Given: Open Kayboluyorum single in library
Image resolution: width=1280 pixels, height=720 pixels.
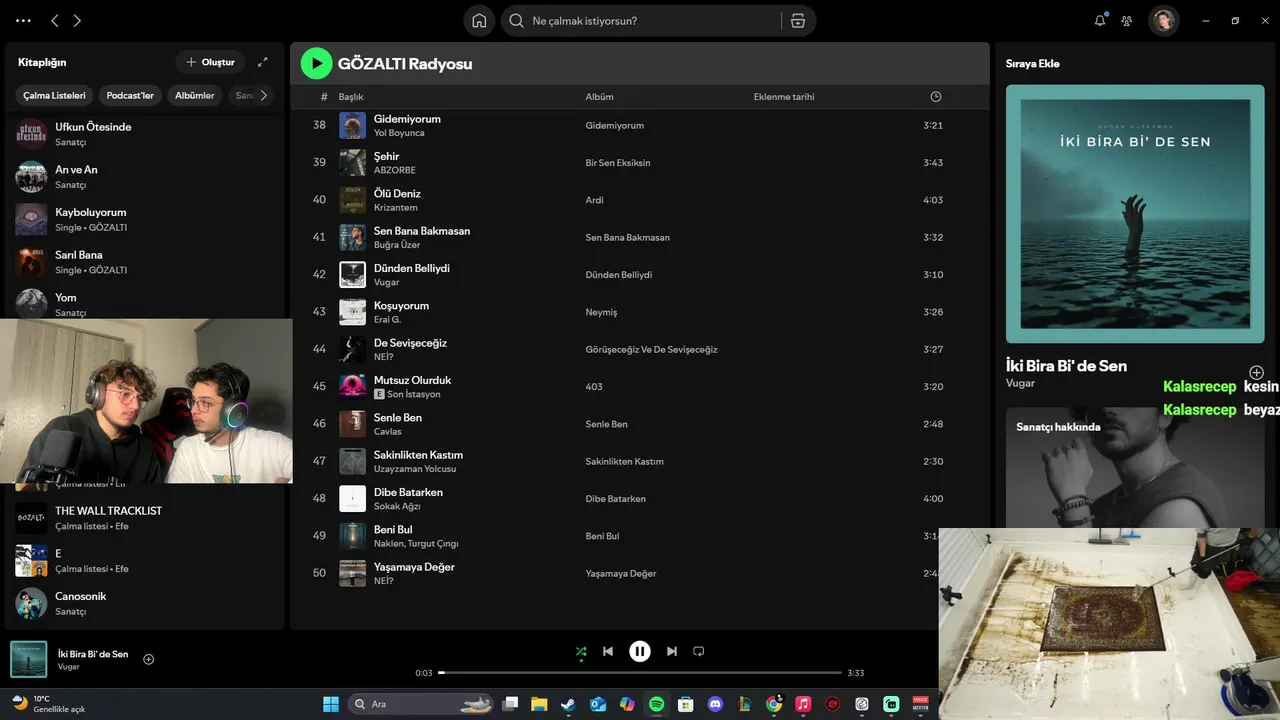Looking at the screenshot, I should click(145, 219).
